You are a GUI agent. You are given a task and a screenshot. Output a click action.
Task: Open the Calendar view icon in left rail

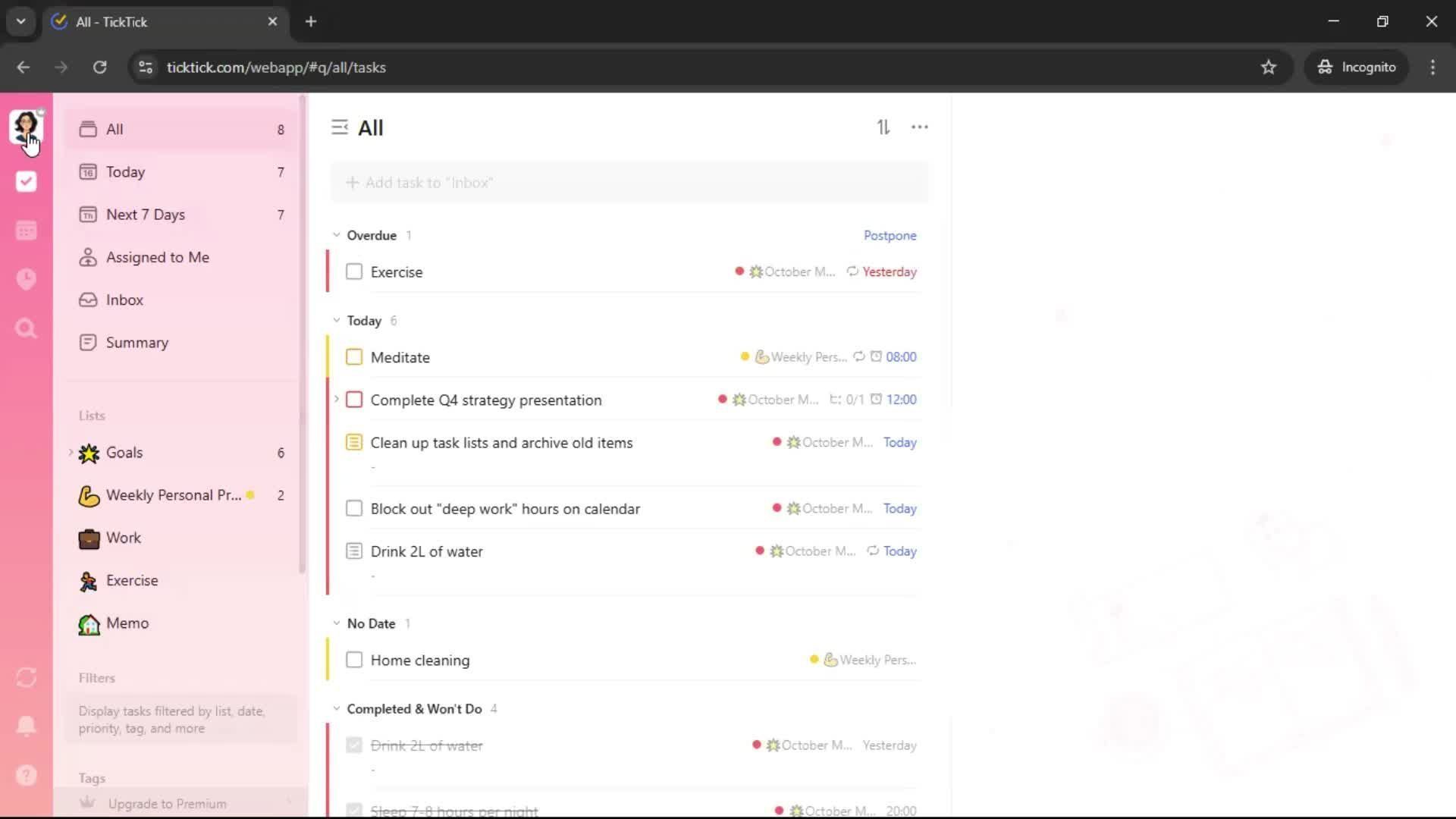[26, 231]
